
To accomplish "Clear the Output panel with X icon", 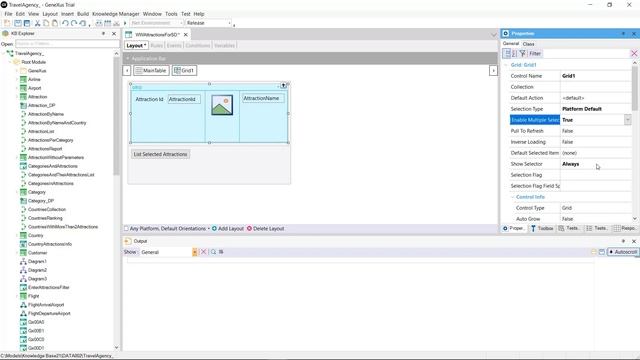I will pyautogui.click(x=203, y=252).
